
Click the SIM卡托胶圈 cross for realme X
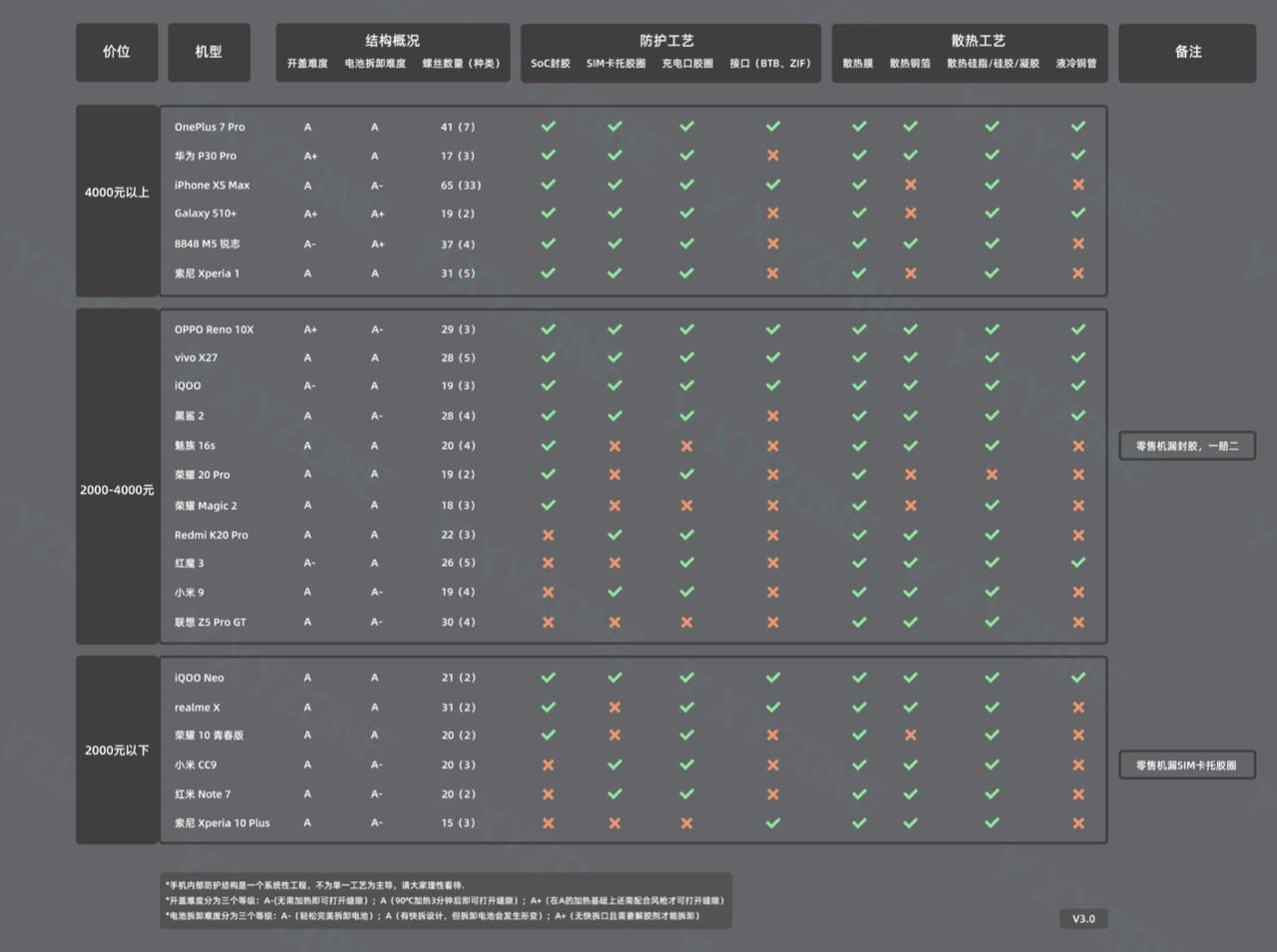click(x=616, y=708)
